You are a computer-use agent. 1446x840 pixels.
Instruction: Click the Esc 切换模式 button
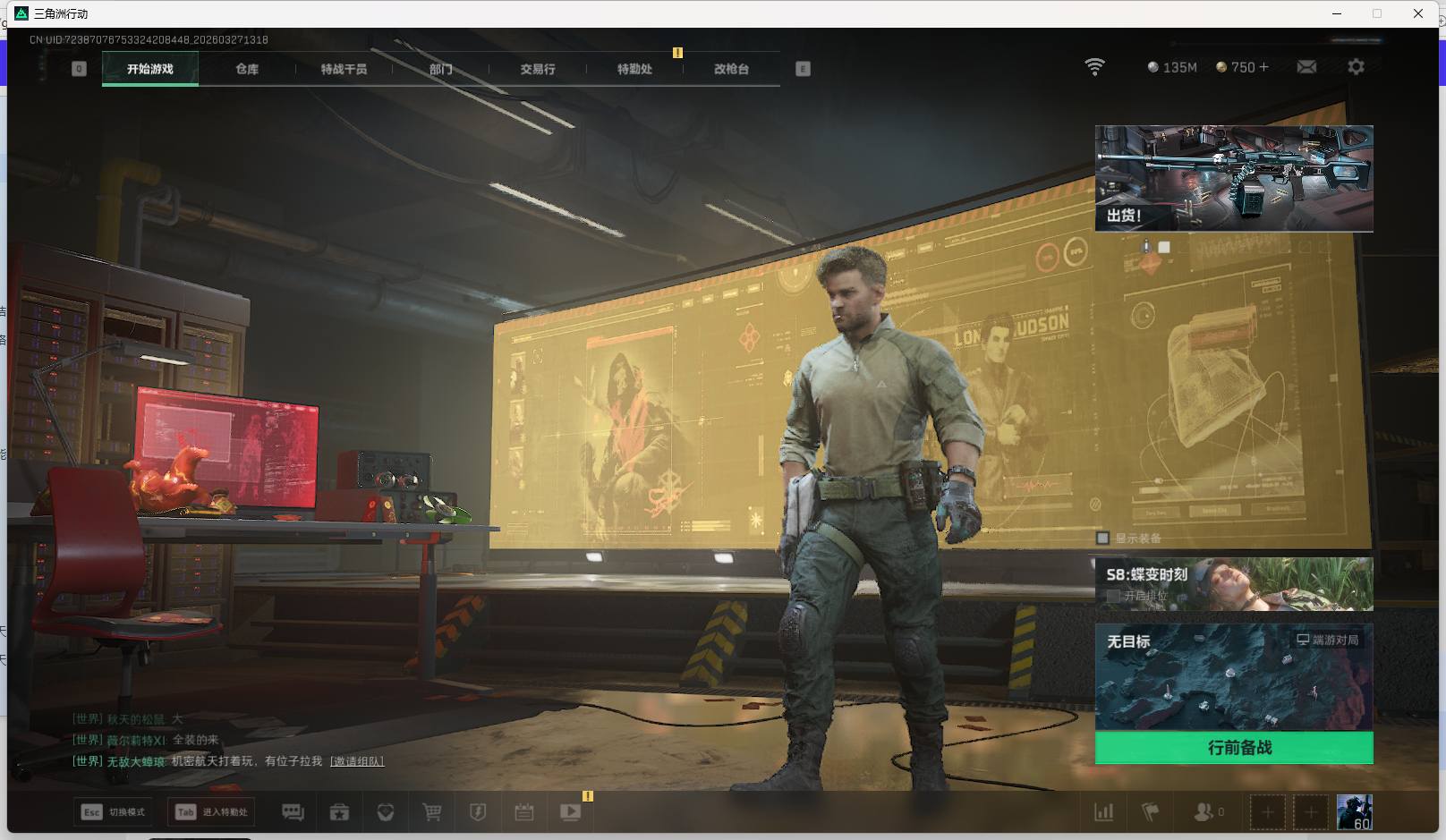click(x=114, y=812)
